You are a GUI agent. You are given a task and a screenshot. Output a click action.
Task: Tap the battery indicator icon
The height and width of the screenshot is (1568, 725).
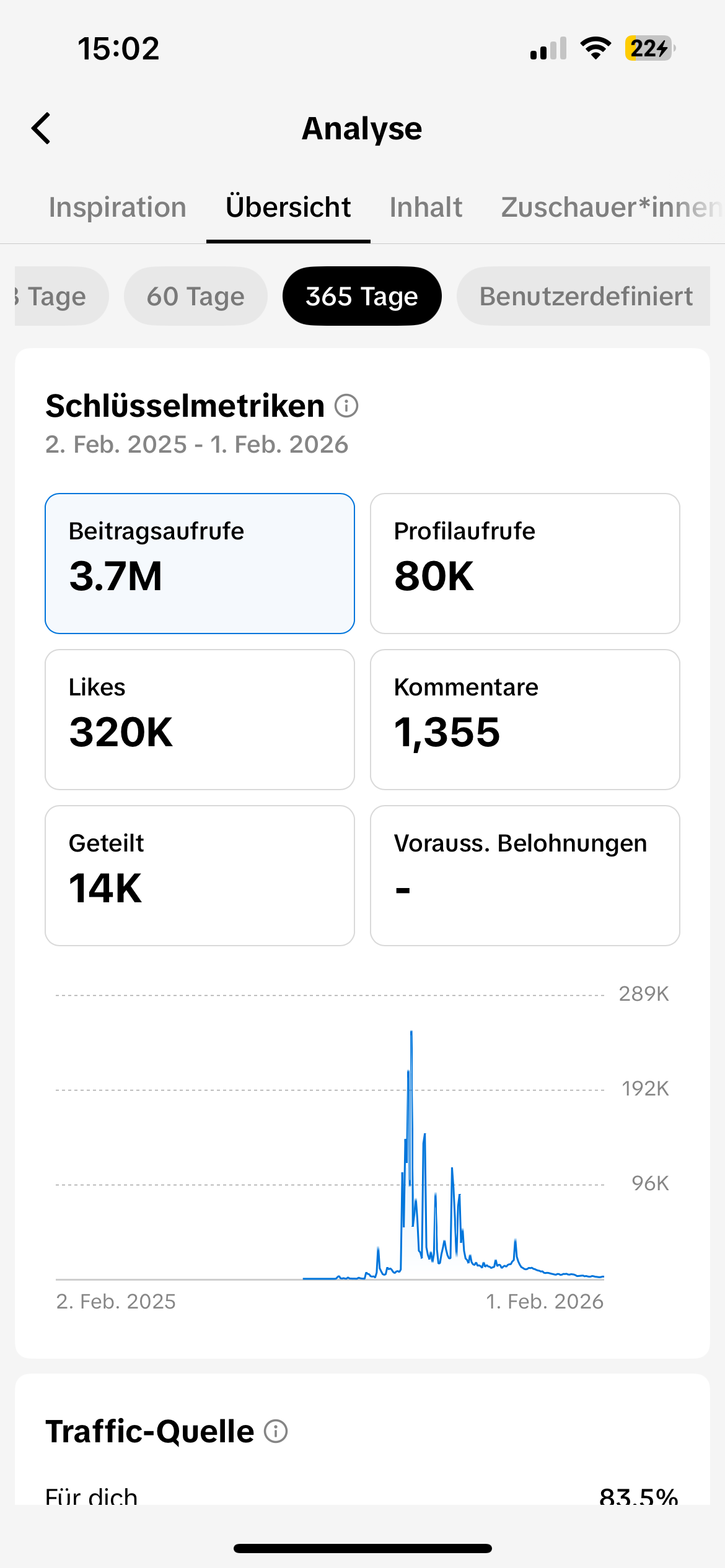649,48
